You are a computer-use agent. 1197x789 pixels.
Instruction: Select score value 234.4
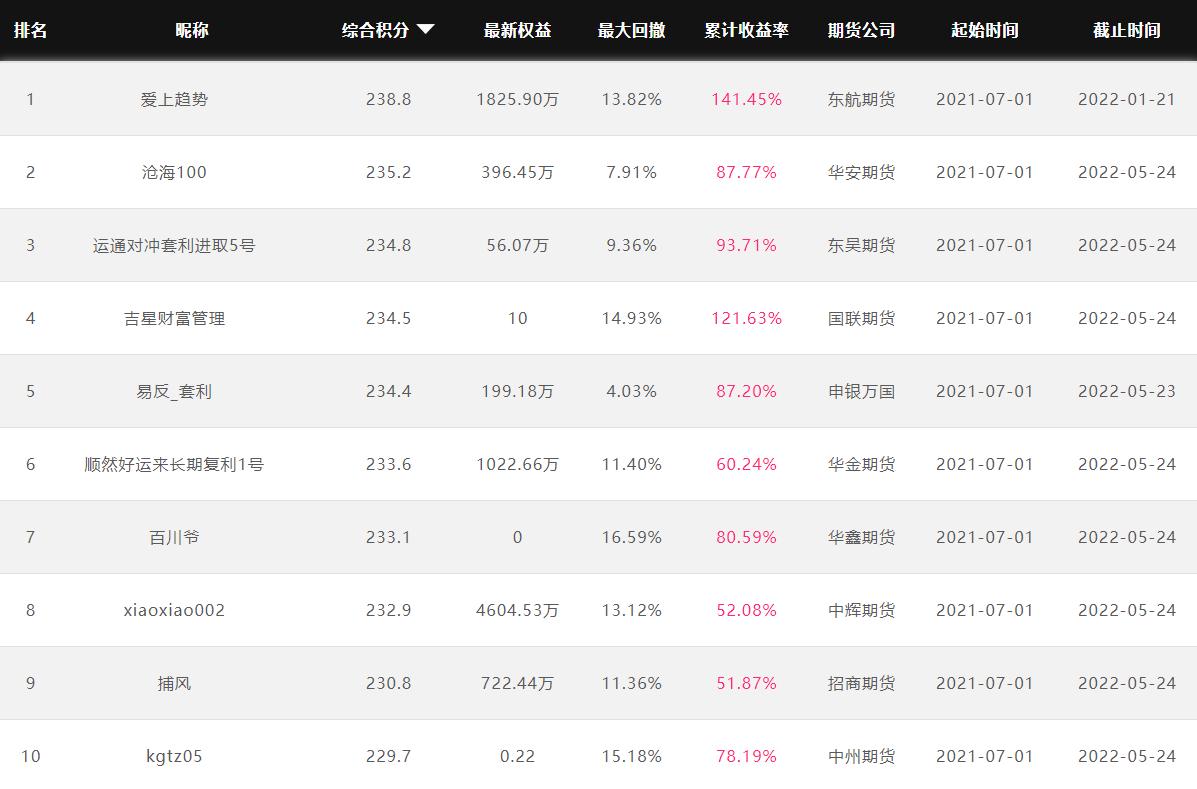pos(389,391)
